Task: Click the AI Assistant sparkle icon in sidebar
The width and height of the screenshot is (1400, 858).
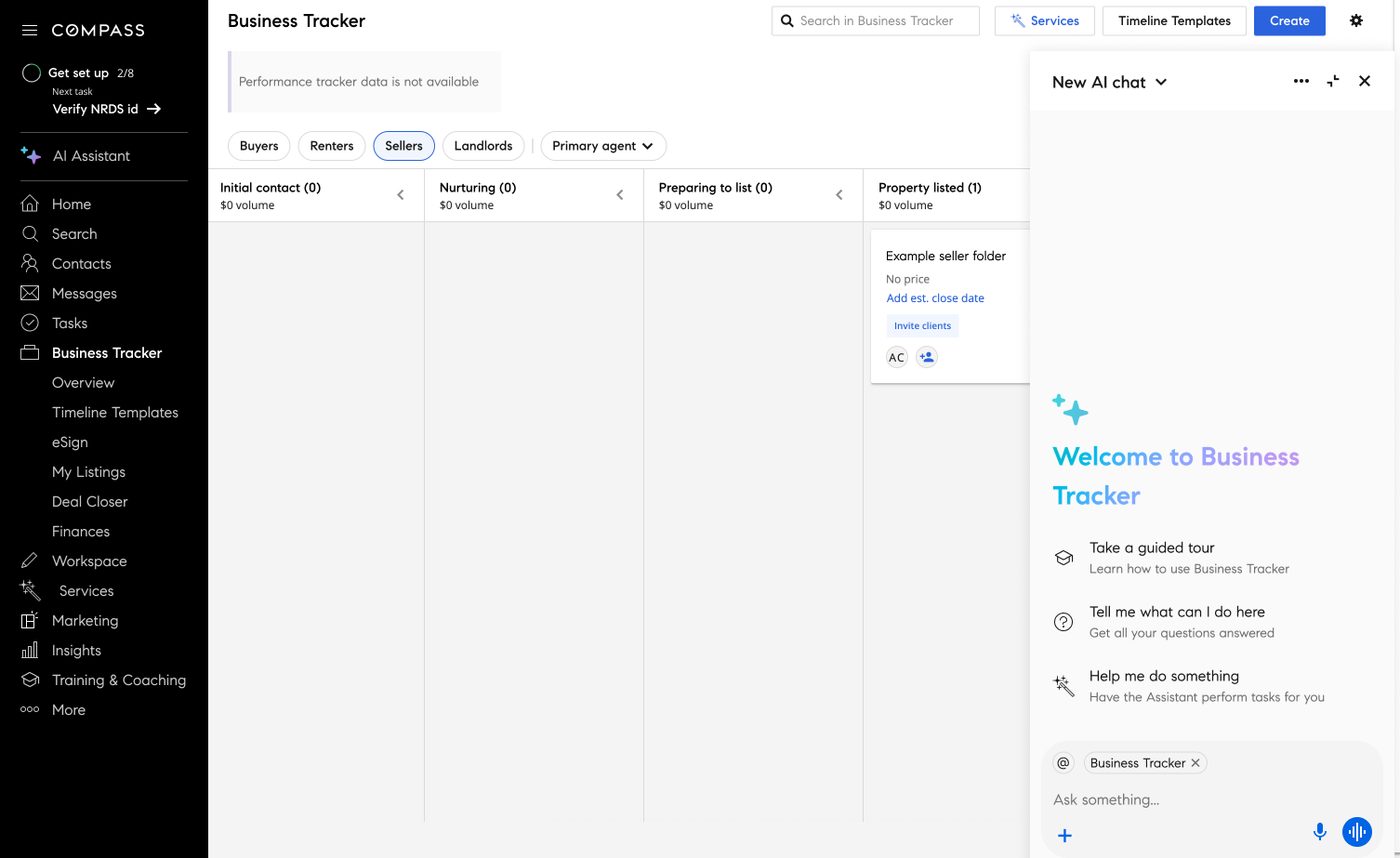Action: pos(31,156)
